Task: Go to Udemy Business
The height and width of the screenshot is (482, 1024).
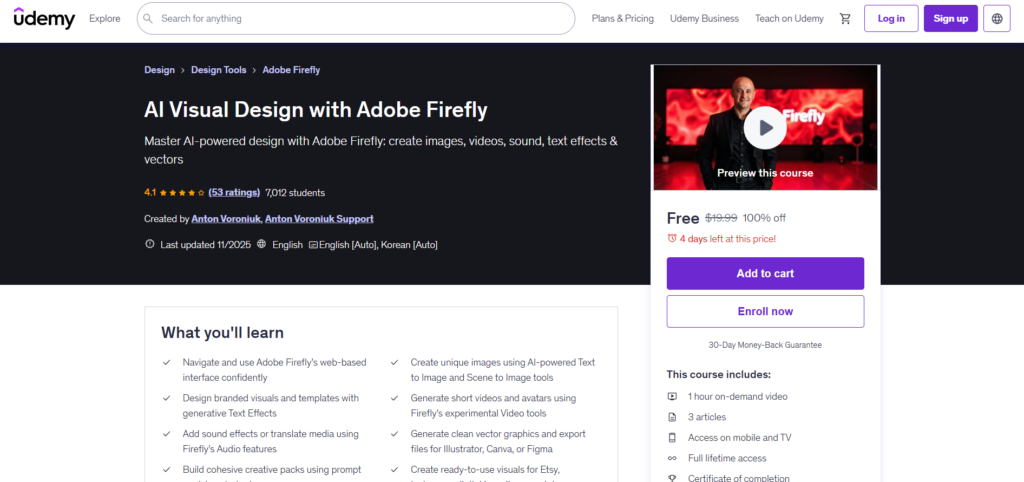Action: pos(704,18)
